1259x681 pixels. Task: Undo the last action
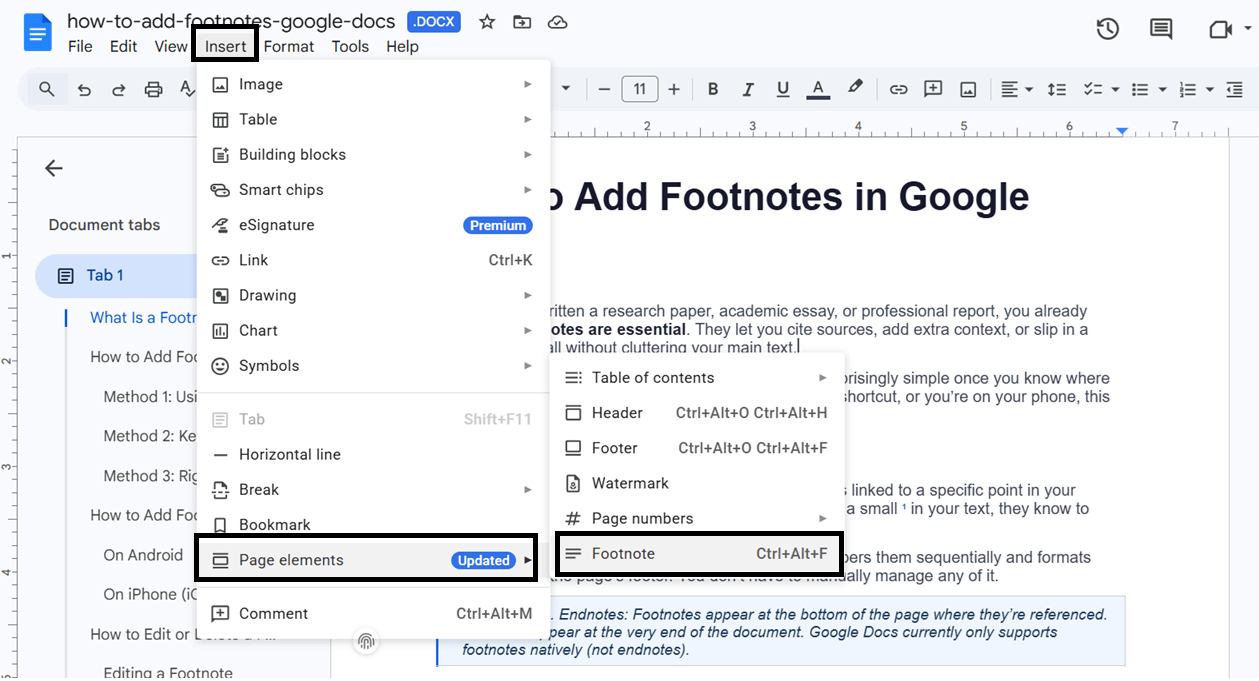click(x=84, y=89)
